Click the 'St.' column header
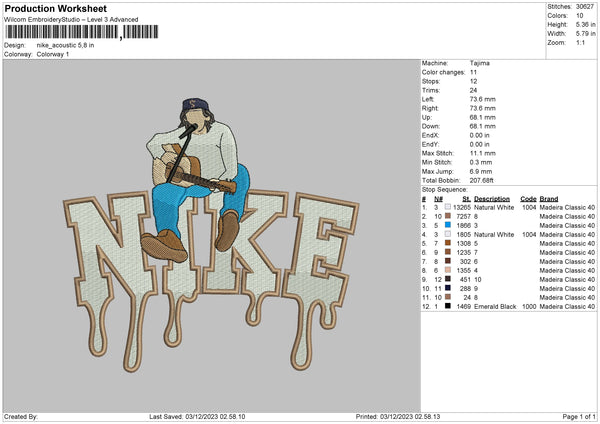 coord(466,199)
